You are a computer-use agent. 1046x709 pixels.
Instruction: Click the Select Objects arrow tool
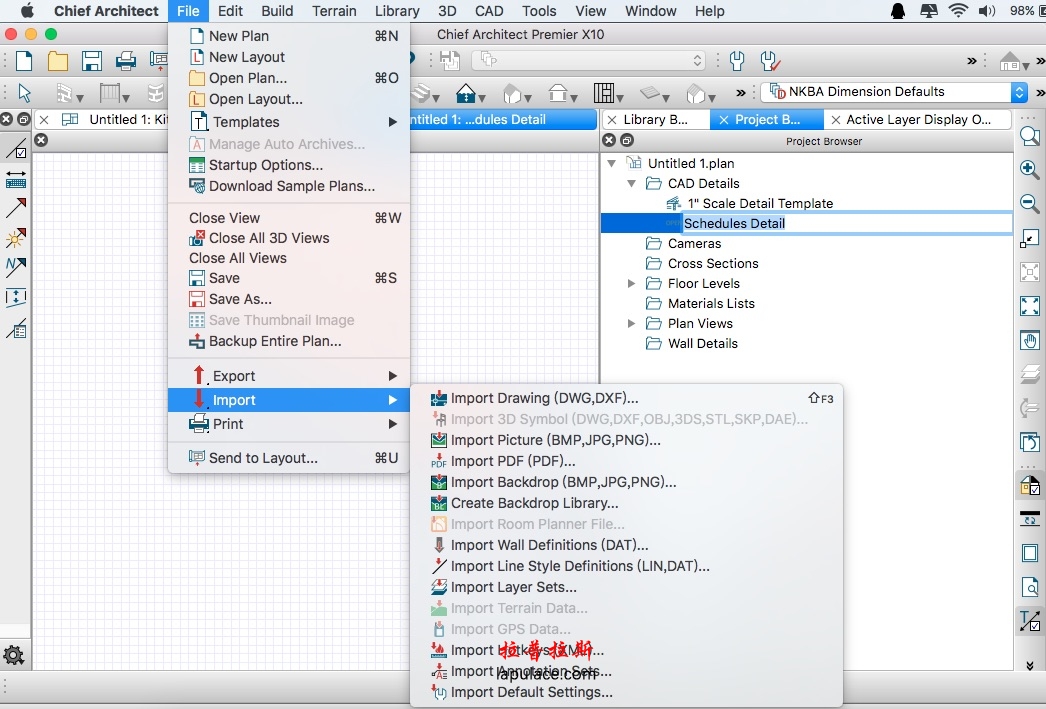tap(24, 93)
